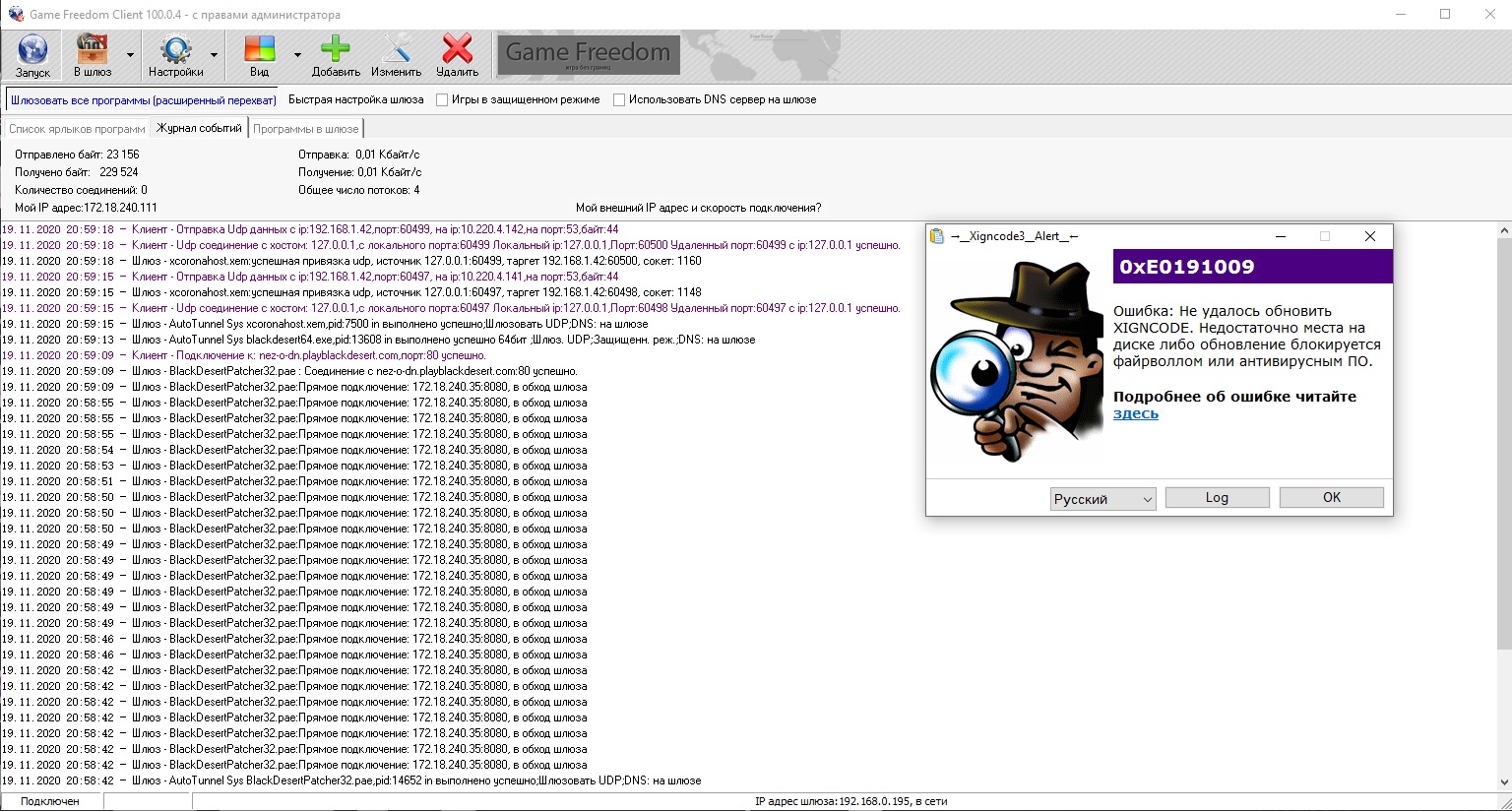Expand the В шлюз dropdown arrow
This screenshot has width=1512, height=811.
(x=130, y=55)
